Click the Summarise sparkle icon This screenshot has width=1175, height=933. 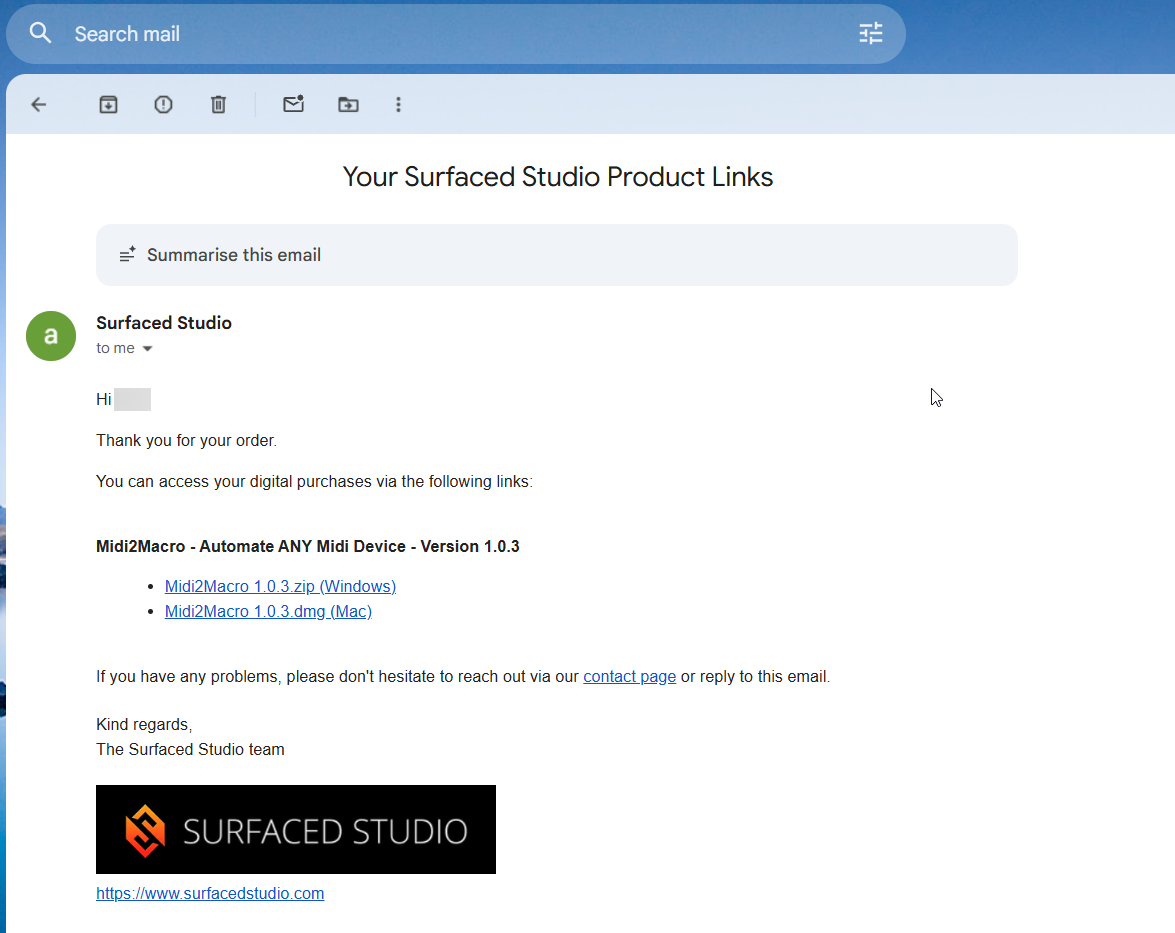click(x=128, y=255)
